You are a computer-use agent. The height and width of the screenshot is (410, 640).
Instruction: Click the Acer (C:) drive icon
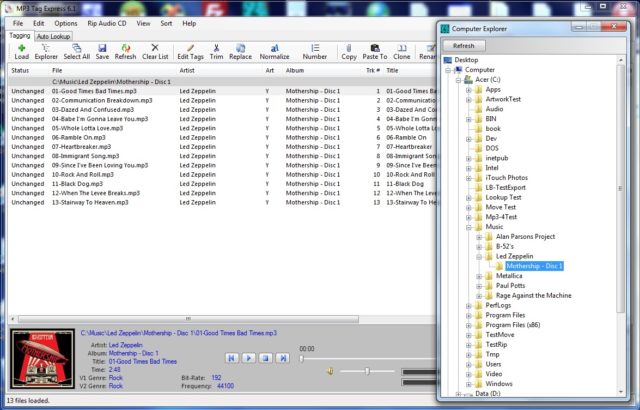[x=469, y=80]
